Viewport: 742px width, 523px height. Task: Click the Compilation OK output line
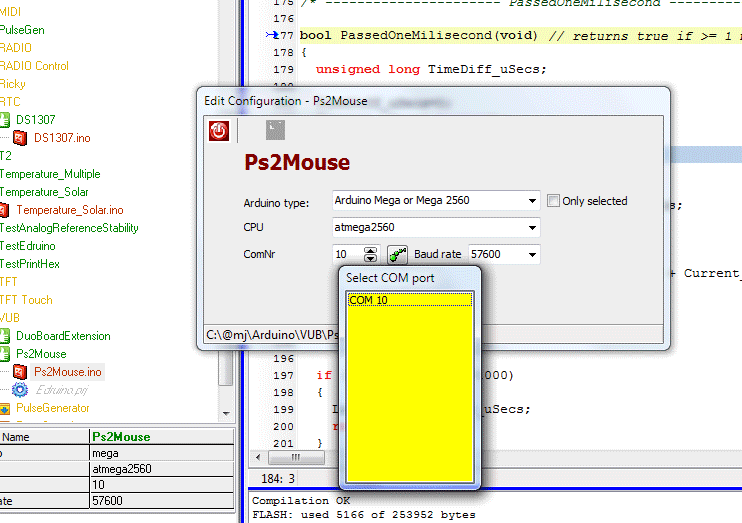[x=301, y=501]
